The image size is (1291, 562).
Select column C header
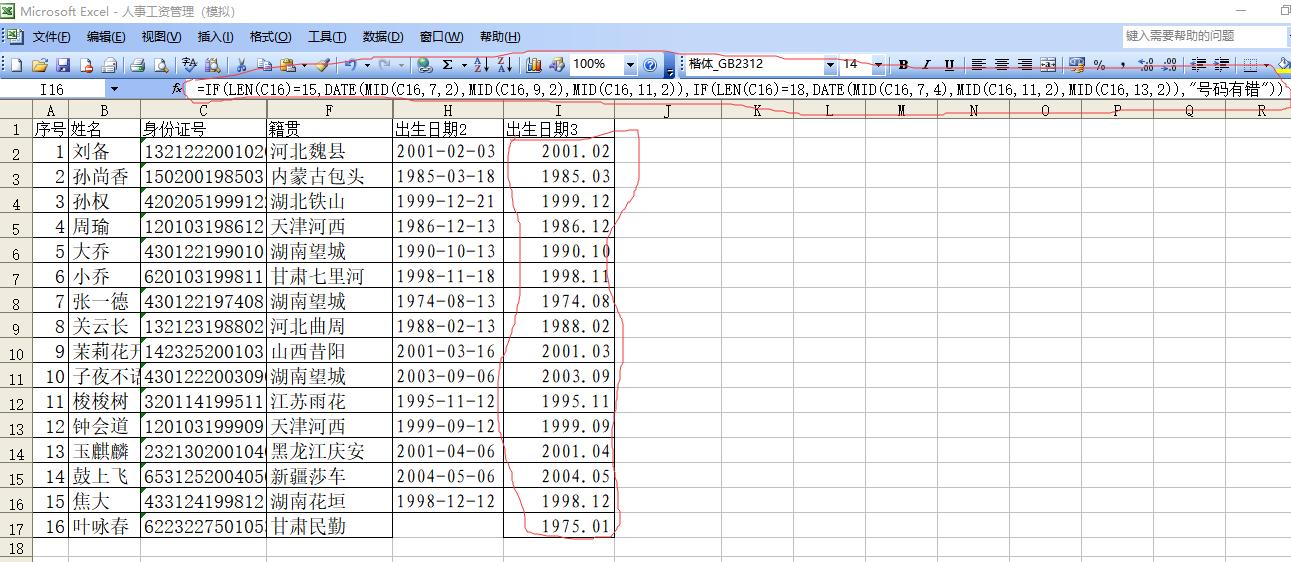point(203,110)
